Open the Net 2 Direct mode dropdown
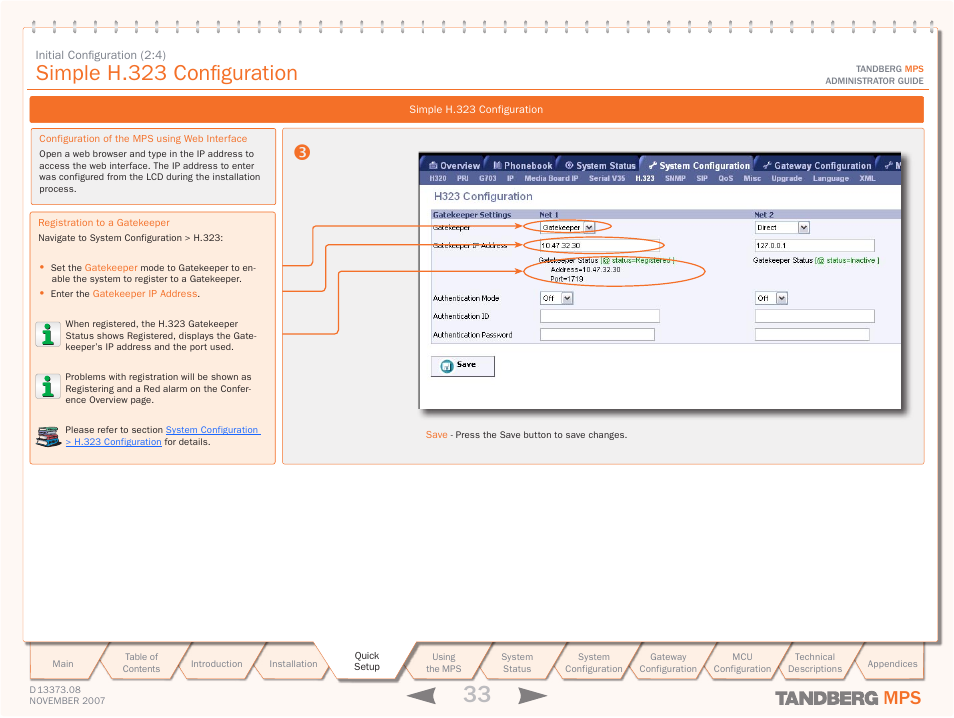954x718 pixels. (782, 228)
